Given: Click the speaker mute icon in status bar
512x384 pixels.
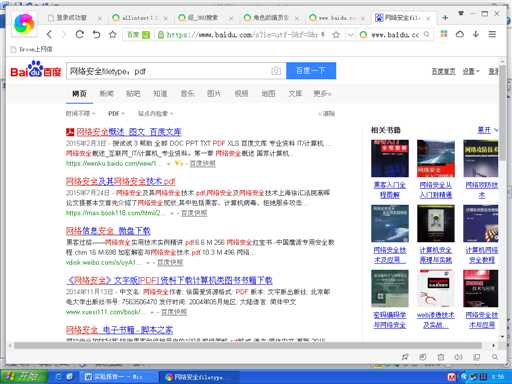Looking at the screenshot, I should click(x=459, y=357).
